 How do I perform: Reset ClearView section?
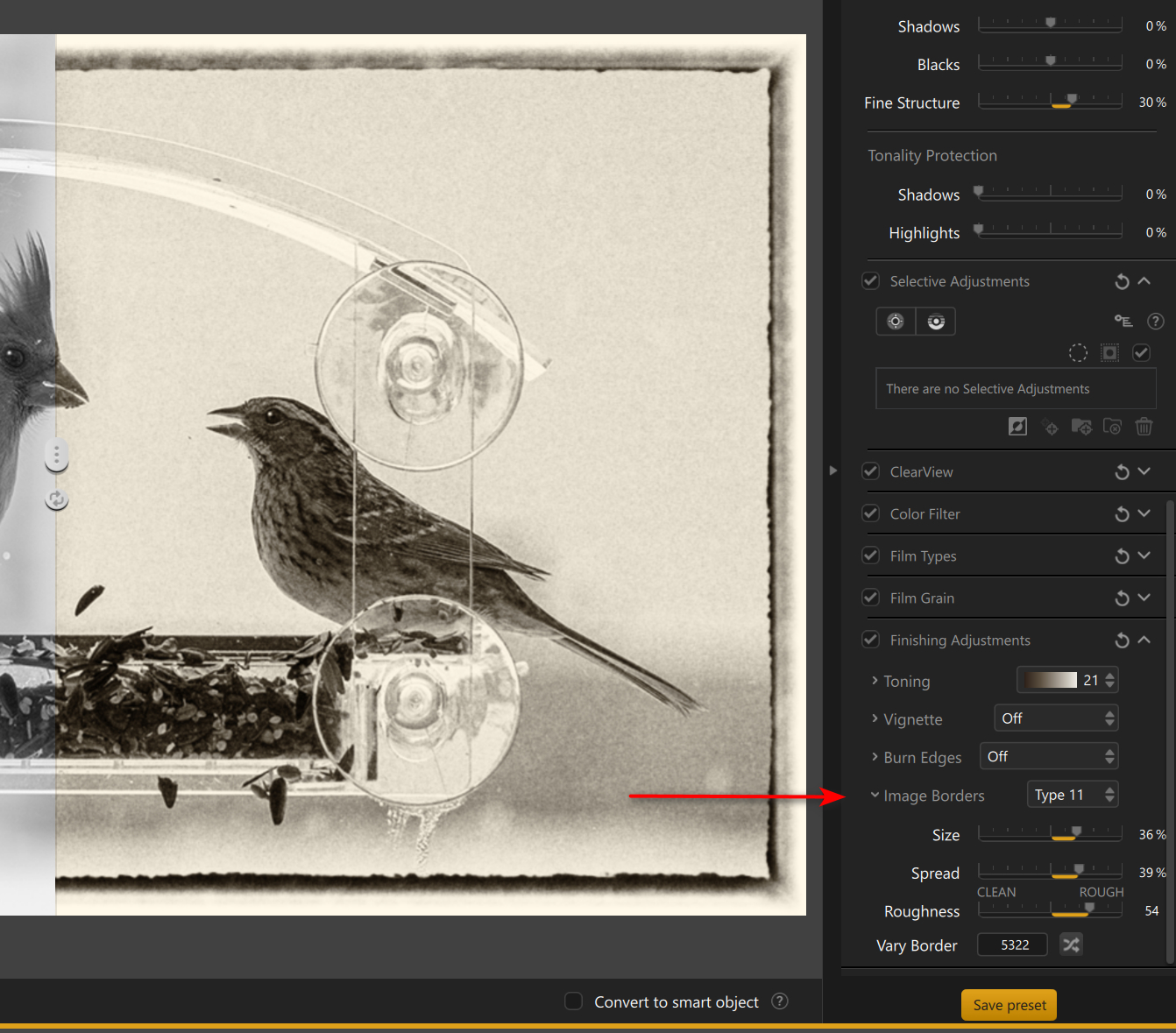[1122, 472]
